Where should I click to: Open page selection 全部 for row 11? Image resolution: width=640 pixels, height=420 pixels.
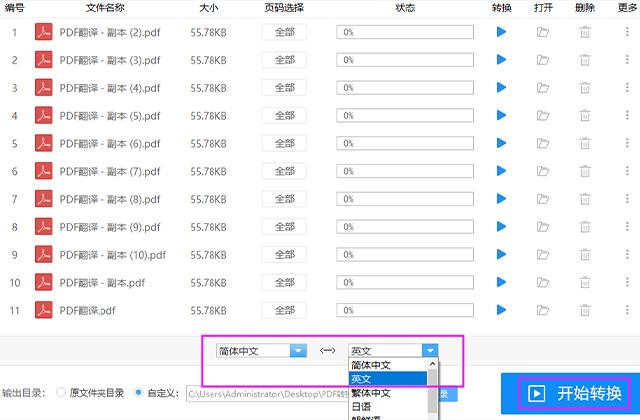pos(284,310)
